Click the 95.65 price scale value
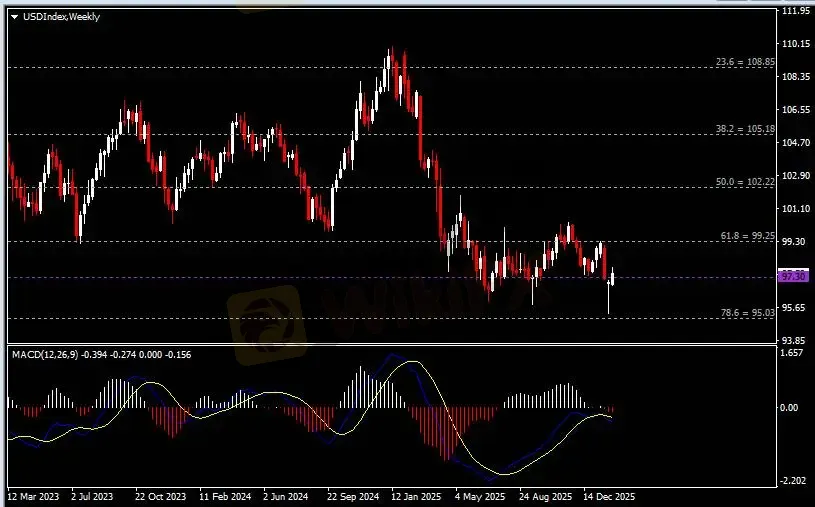 point(794,307)
